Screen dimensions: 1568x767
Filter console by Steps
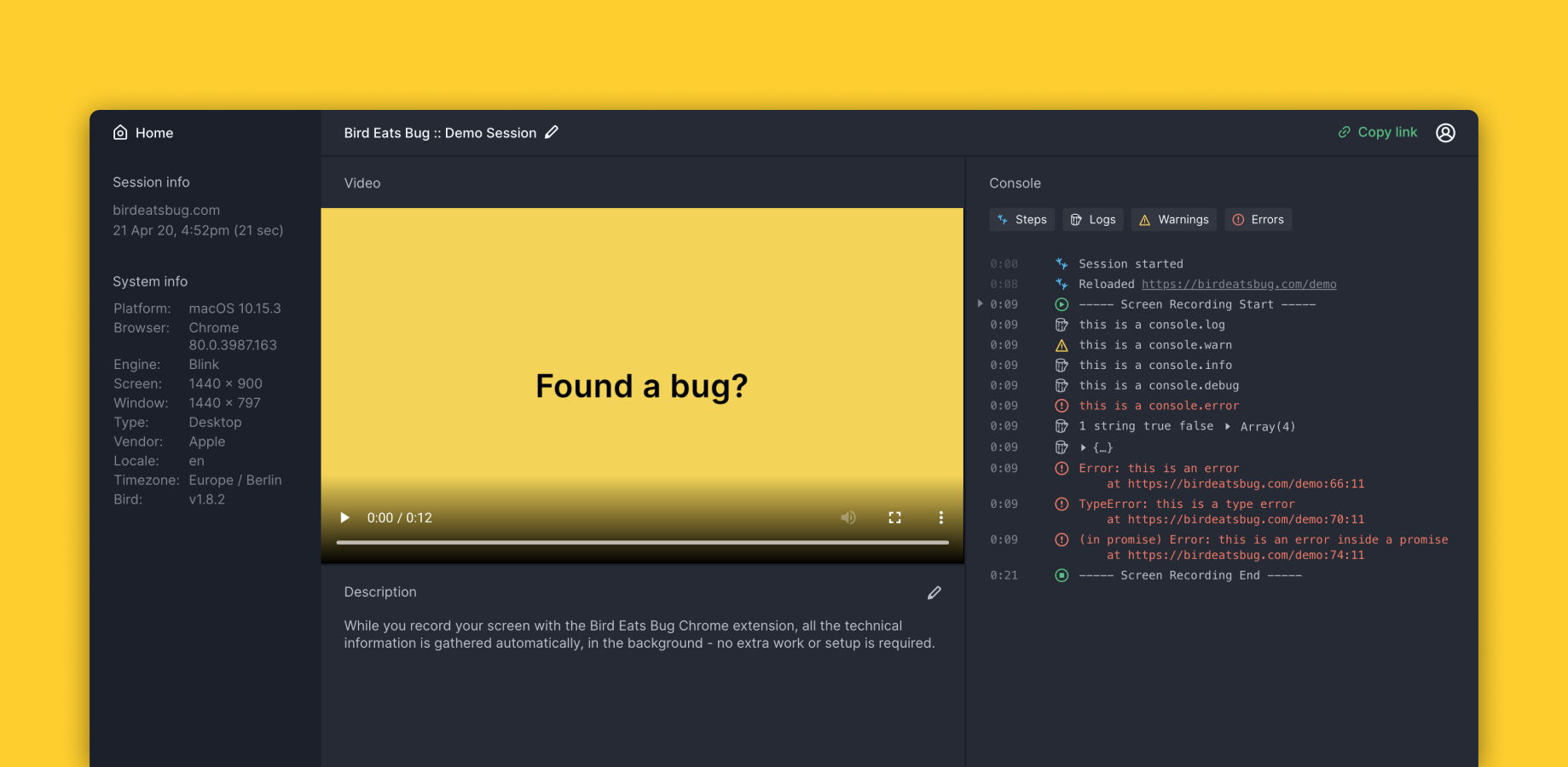pos(1022,220)
